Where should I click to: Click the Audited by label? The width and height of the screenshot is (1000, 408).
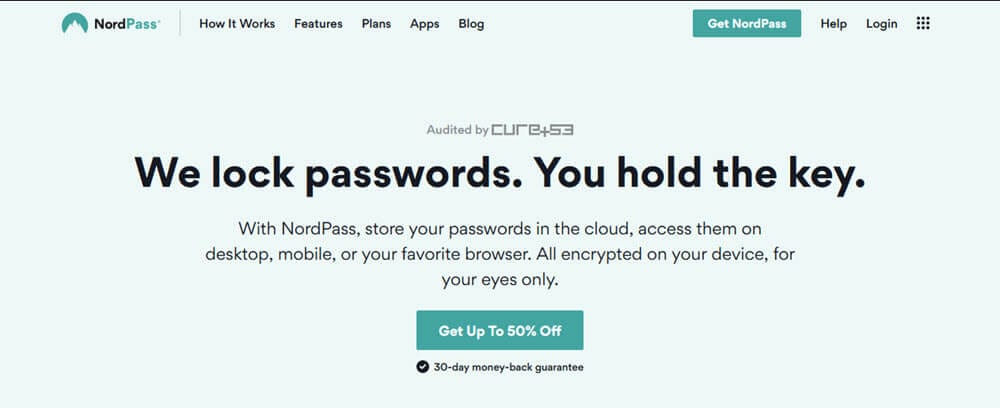pyautogui.click(x=457, y=130)
